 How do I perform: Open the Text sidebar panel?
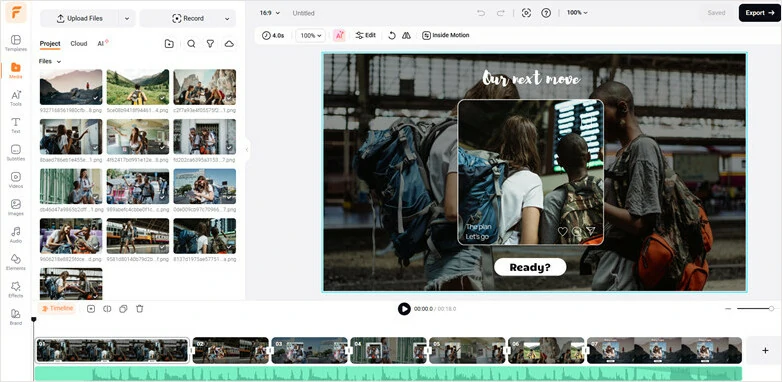pyautogui.click(x=16, y=125)
